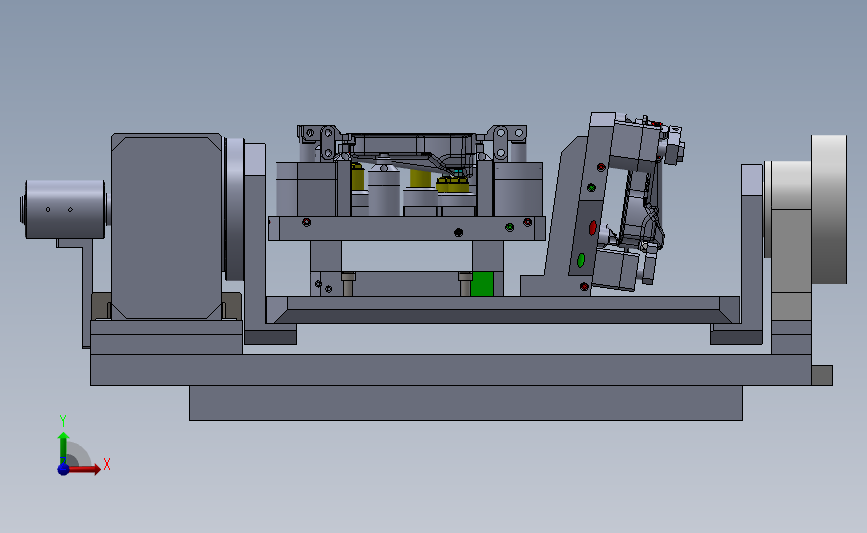Viewport: 867px width, 533px height.
Task: Select the red oval slot on the tilted plate
Action: [x=592, y=227]
